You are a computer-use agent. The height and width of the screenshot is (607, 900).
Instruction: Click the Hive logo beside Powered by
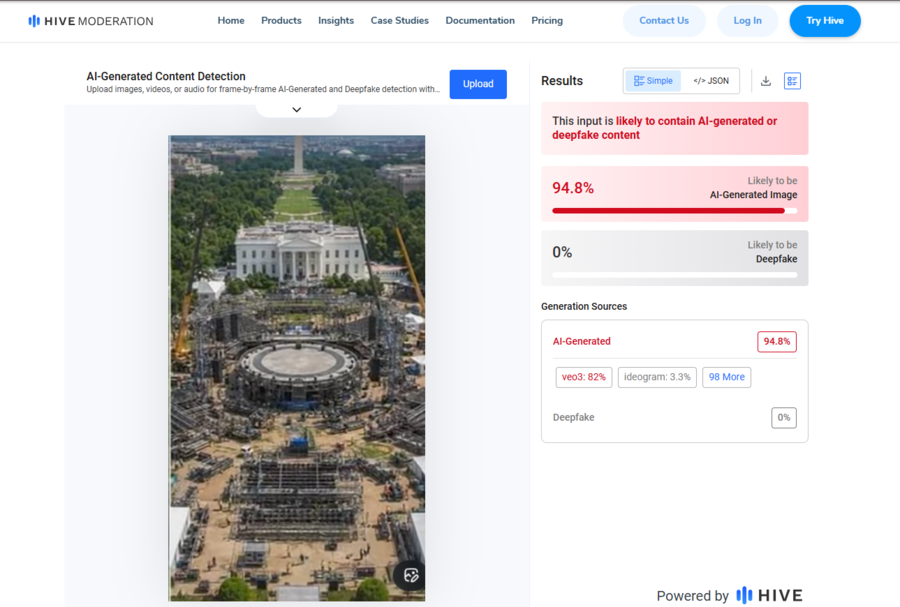(x=769, y=595)
